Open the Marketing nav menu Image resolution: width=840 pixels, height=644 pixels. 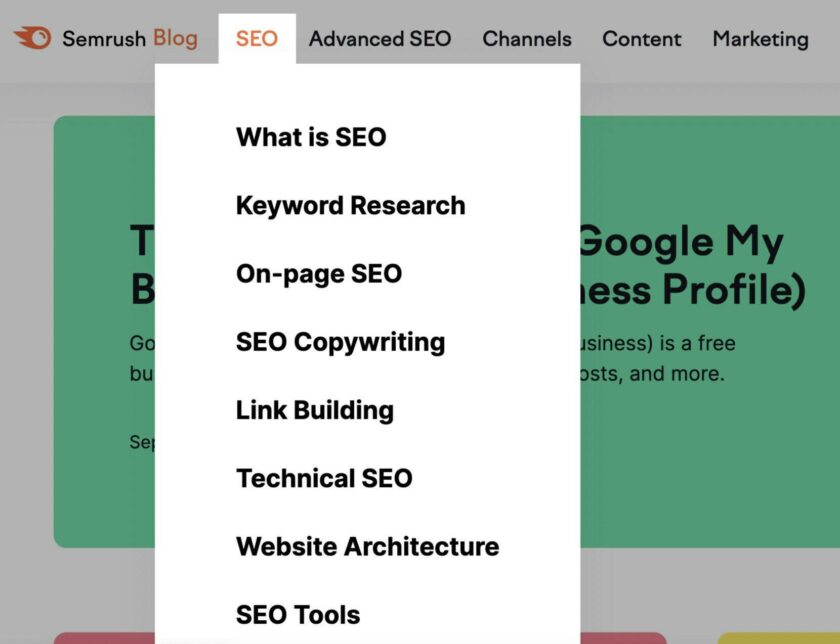pyautogui.click(x=760, y=39)
